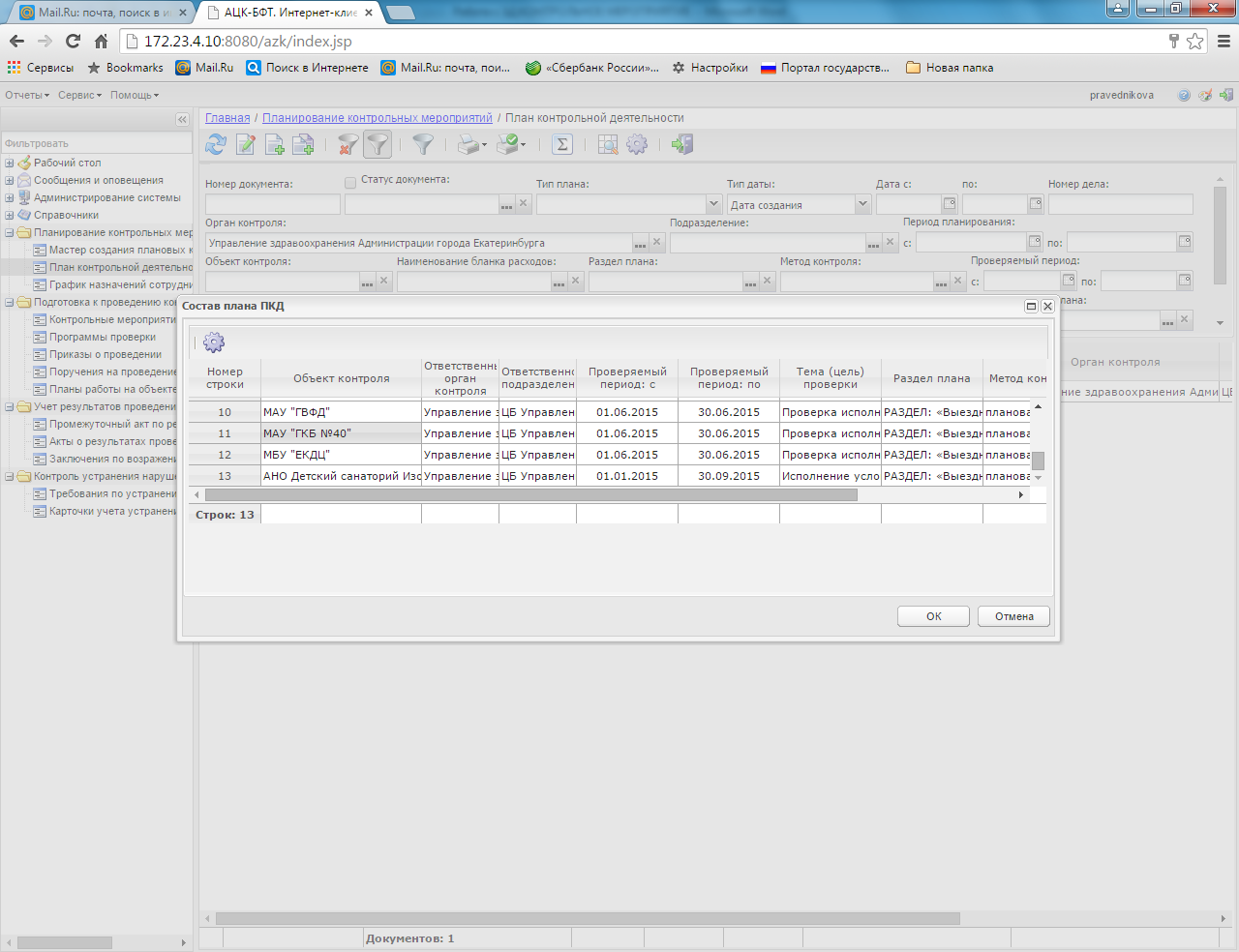
Task: Open the settings gear in Состав плана ПКД dialog
Action: (x=214, y=342)
